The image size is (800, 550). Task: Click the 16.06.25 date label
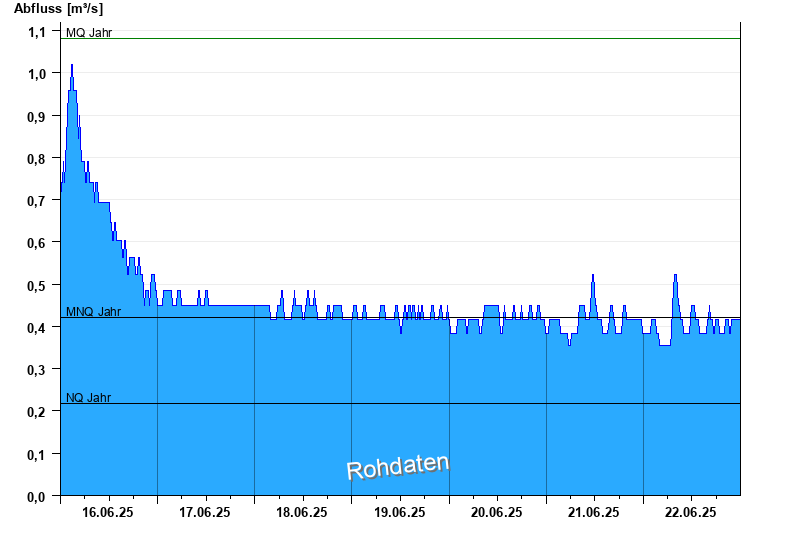coord(108,512)
